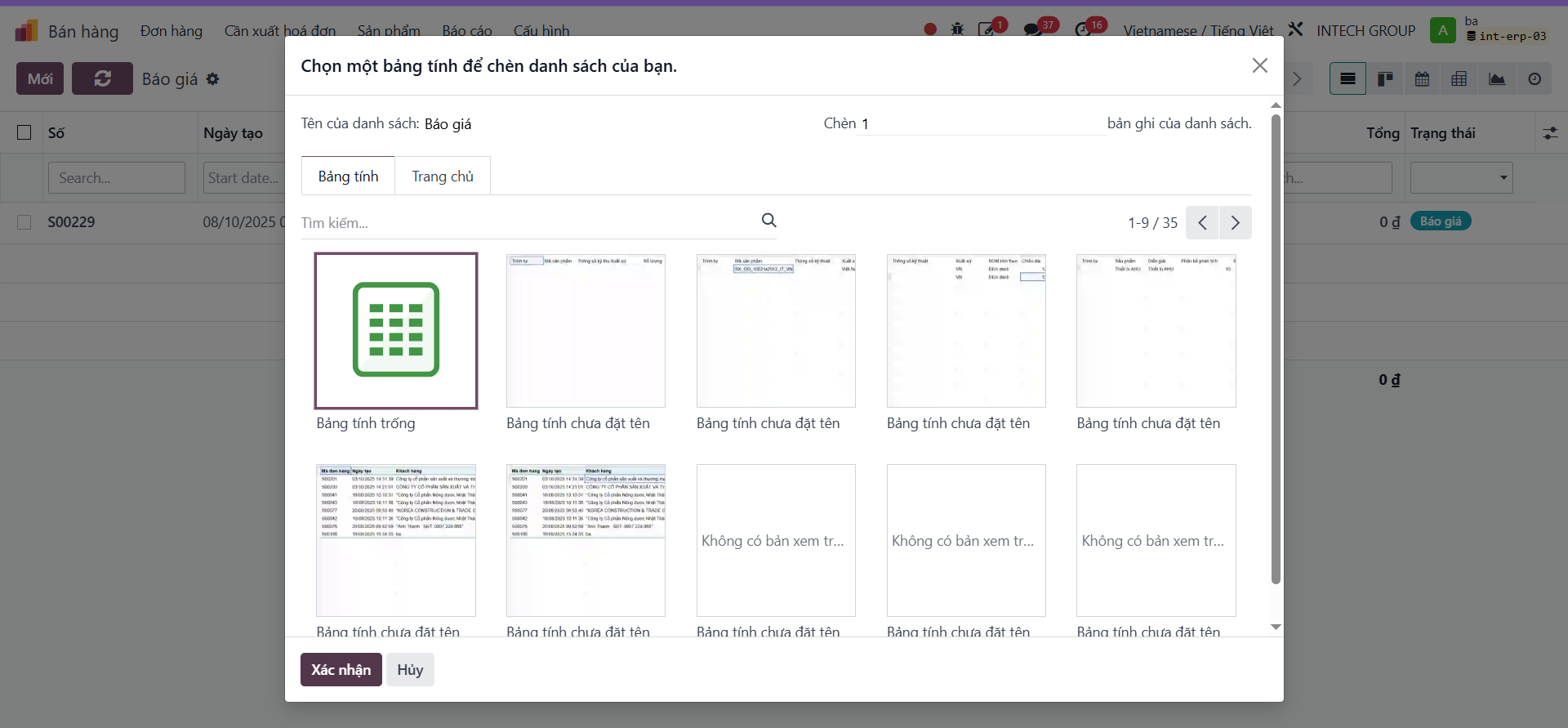The image size is (1568, 728).
Task: Open the Cần xuất hoá đơn menu
Action: pyautogui.click(x=280, y=30)
